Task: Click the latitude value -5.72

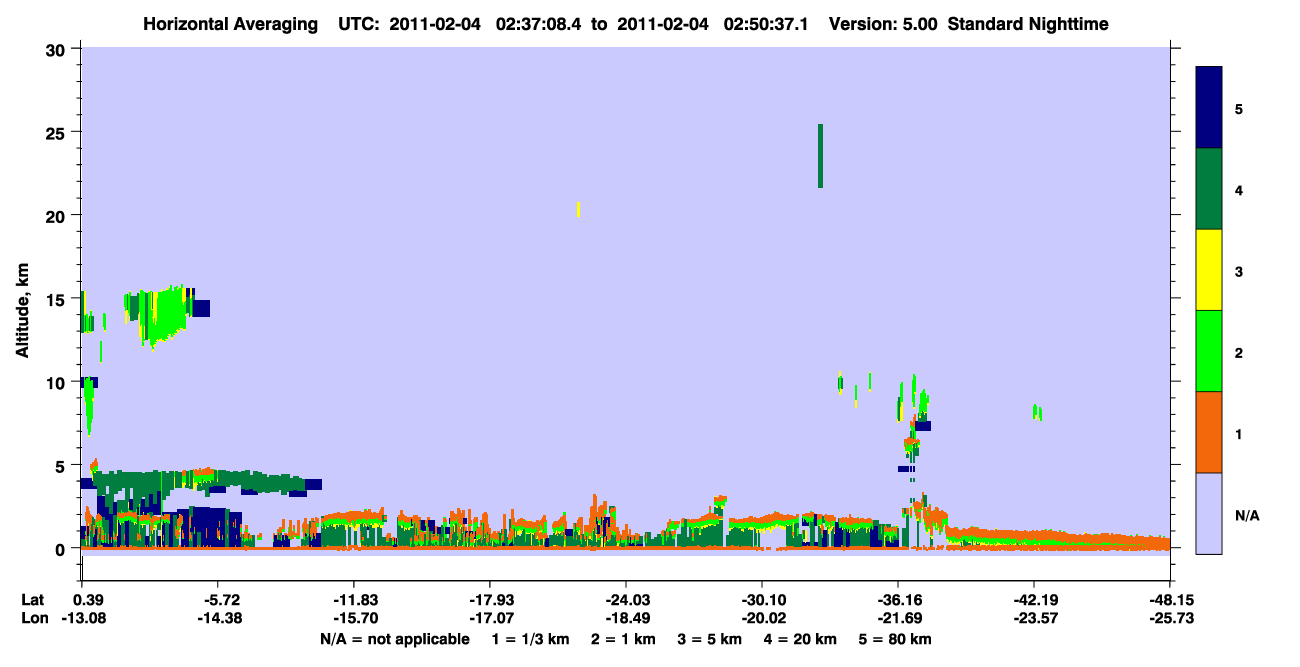Action: click(217, 600)
